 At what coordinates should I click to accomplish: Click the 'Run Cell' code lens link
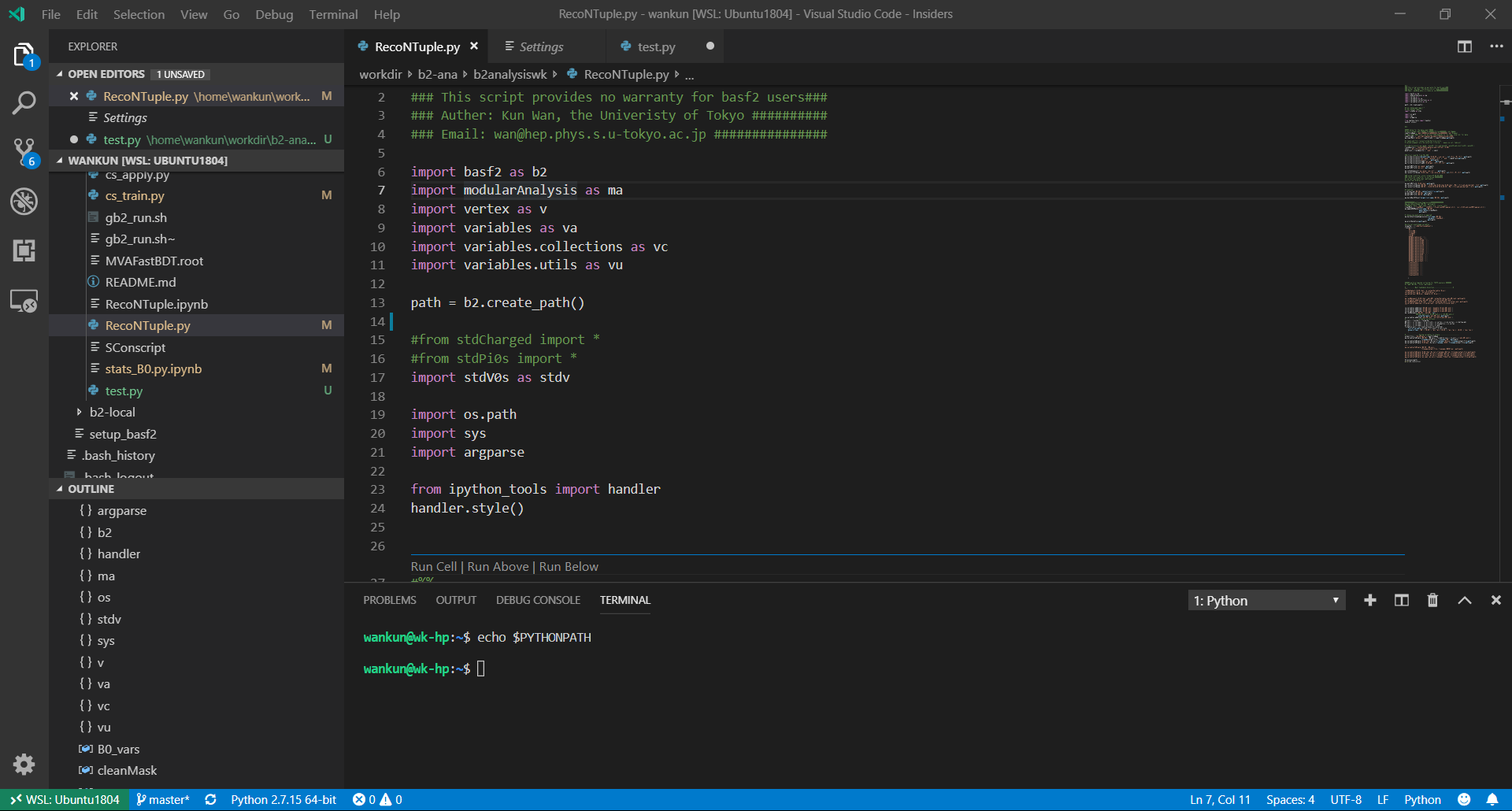click(433, 566)
